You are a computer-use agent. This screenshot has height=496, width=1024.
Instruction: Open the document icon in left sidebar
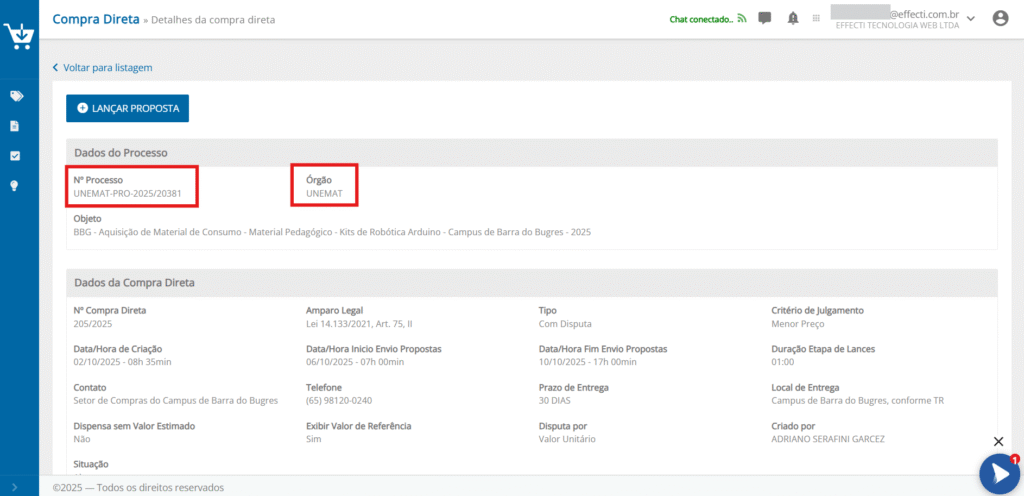15,126
